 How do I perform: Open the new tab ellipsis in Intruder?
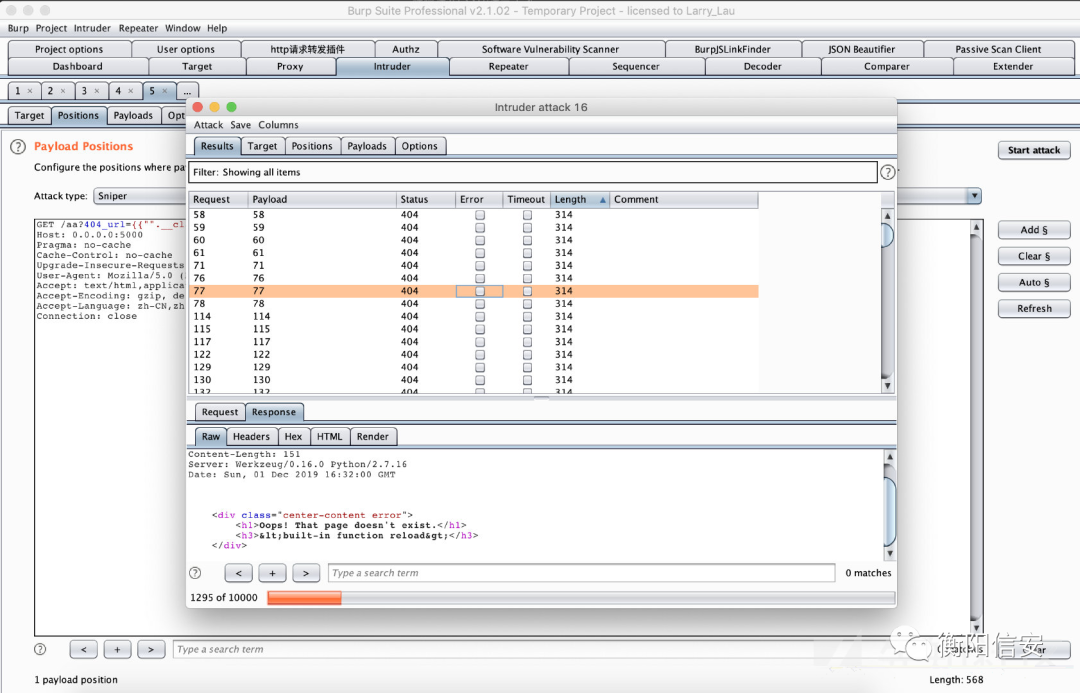click(x=187, y=91)
